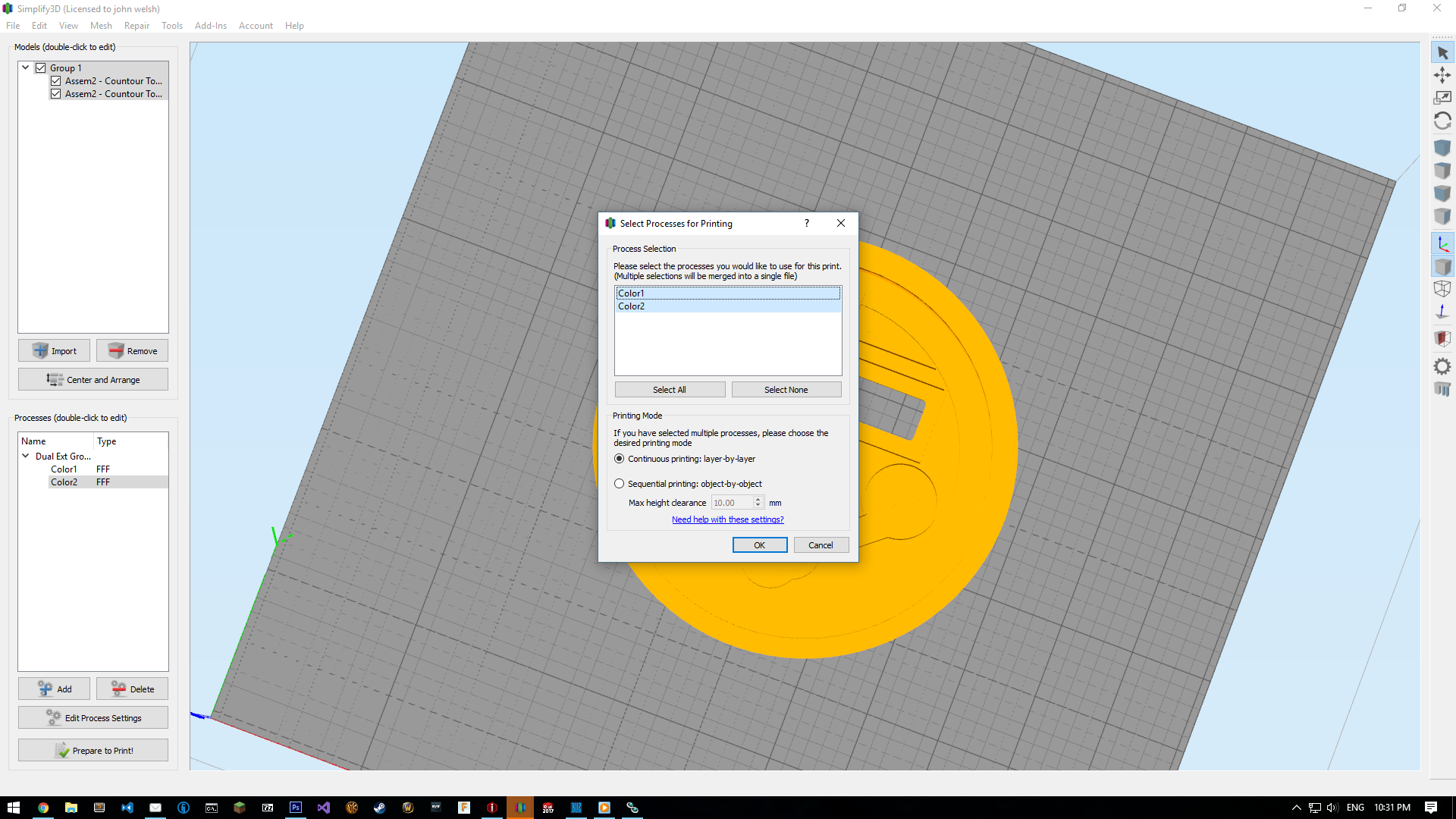1456x819 pixels.
Task: Open the Repair menu
Action: [x=136, y=26]
